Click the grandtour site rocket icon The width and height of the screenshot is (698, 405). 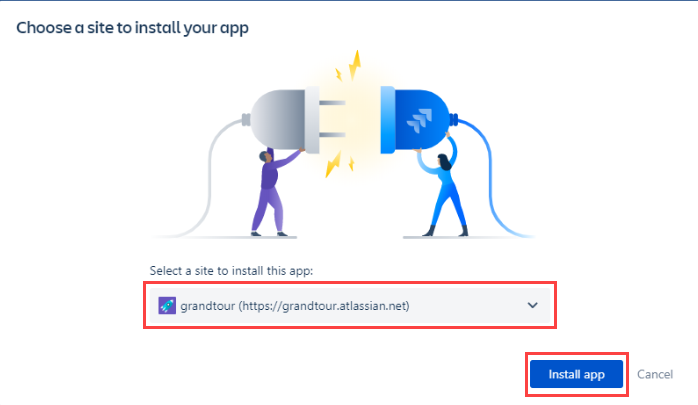tap(167, 306)
